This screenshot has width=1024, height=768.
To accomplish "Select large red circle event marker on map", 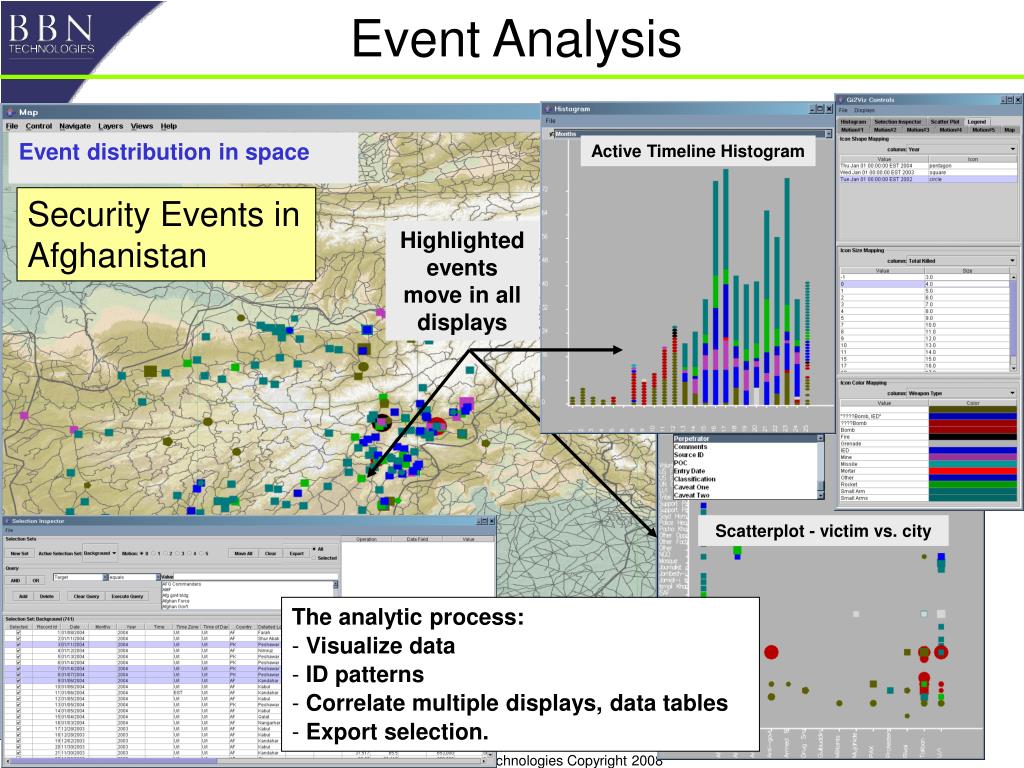I will (436, 426).
